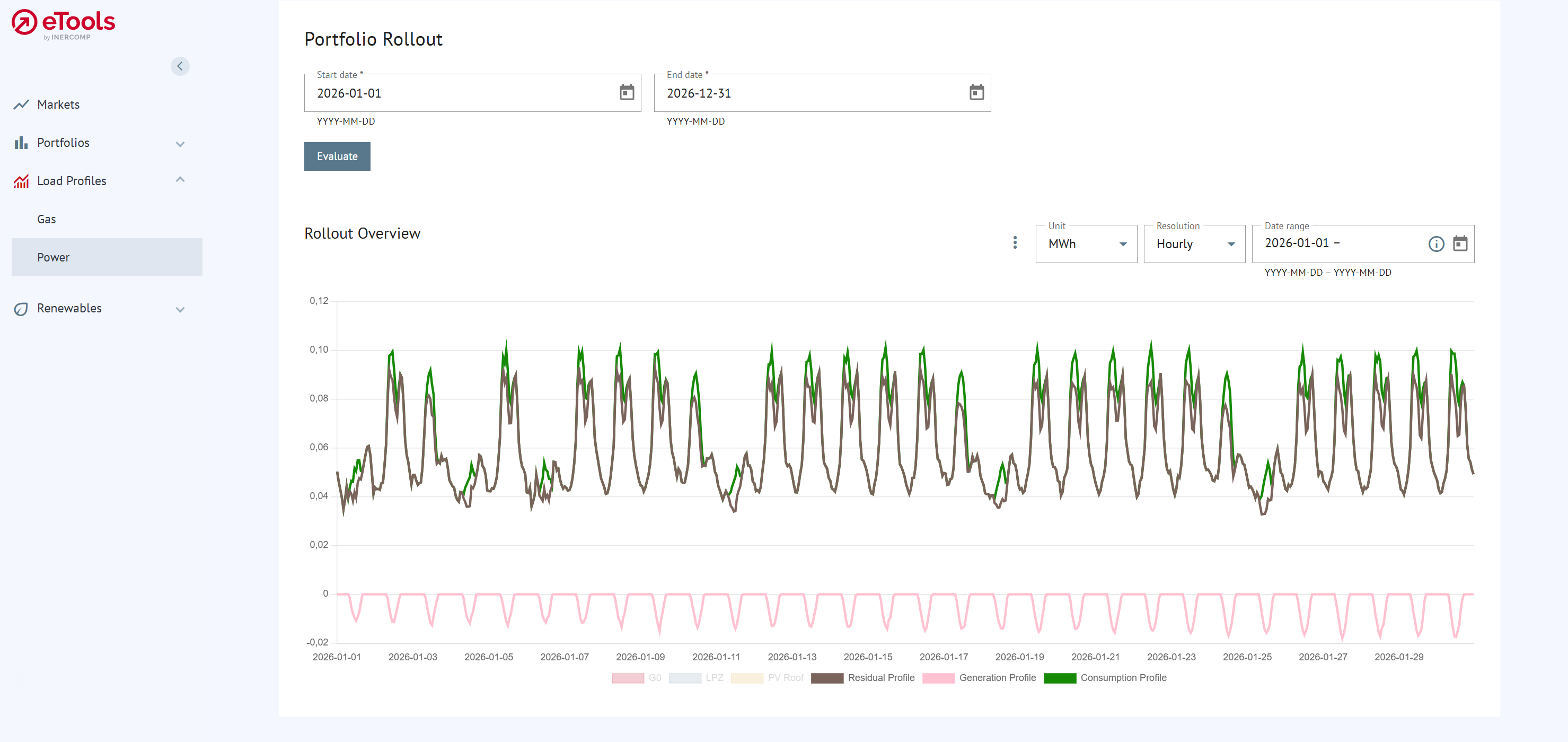Collapse the sidebar with the arrow button
Viewport: 1568px width, 742px height.
coord(180,66)
